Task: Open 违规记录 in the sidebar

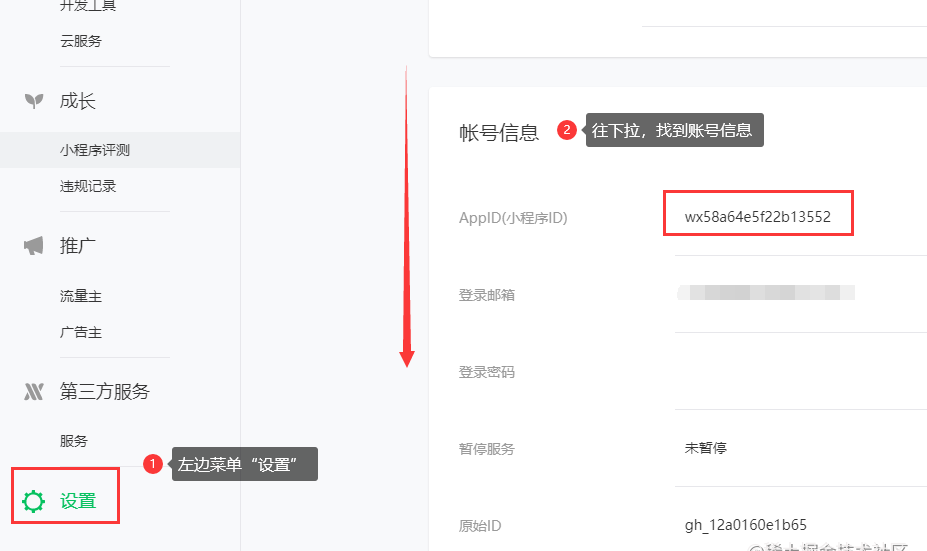Action: pyautogui.click(x=87, y=186)
